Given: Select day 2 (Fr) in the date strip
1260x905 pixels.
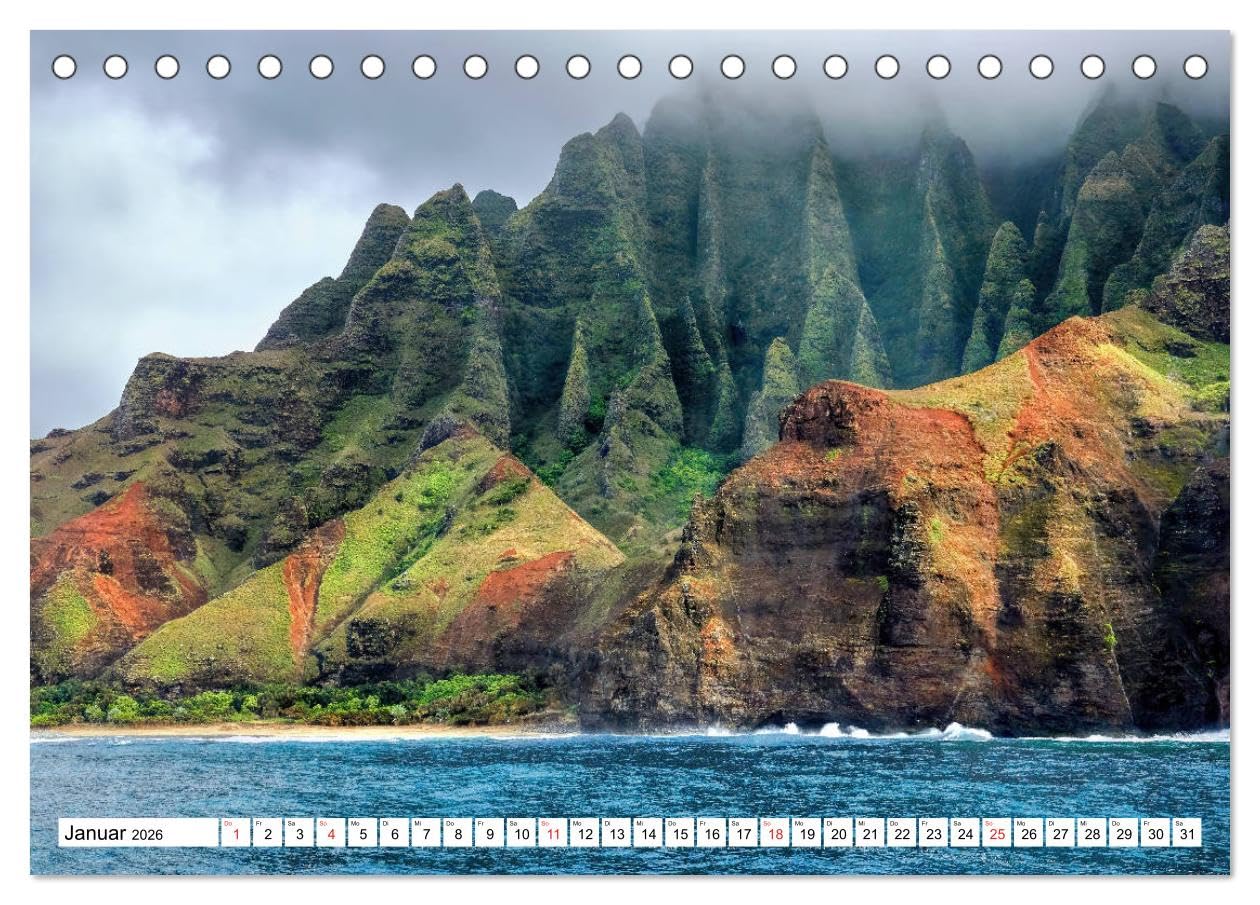Looking at the screenshot, I should coord(267,833).
